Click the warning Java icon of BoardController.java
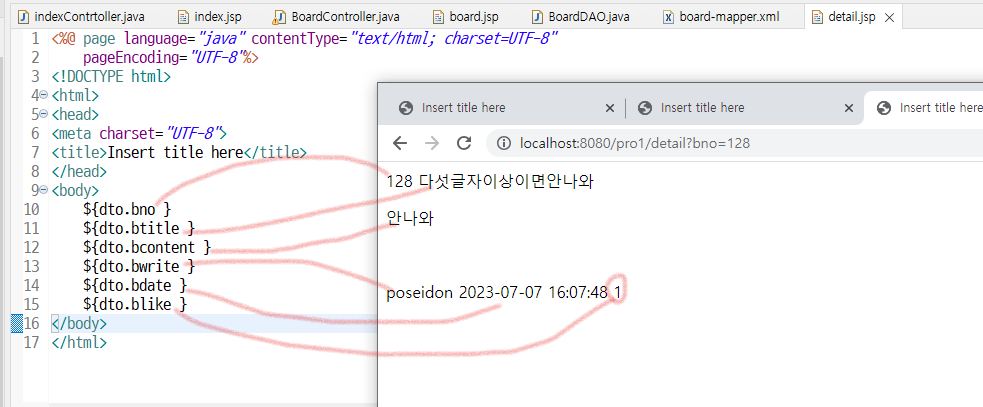This screenshot has width=983, height=407. click(280, 16)
